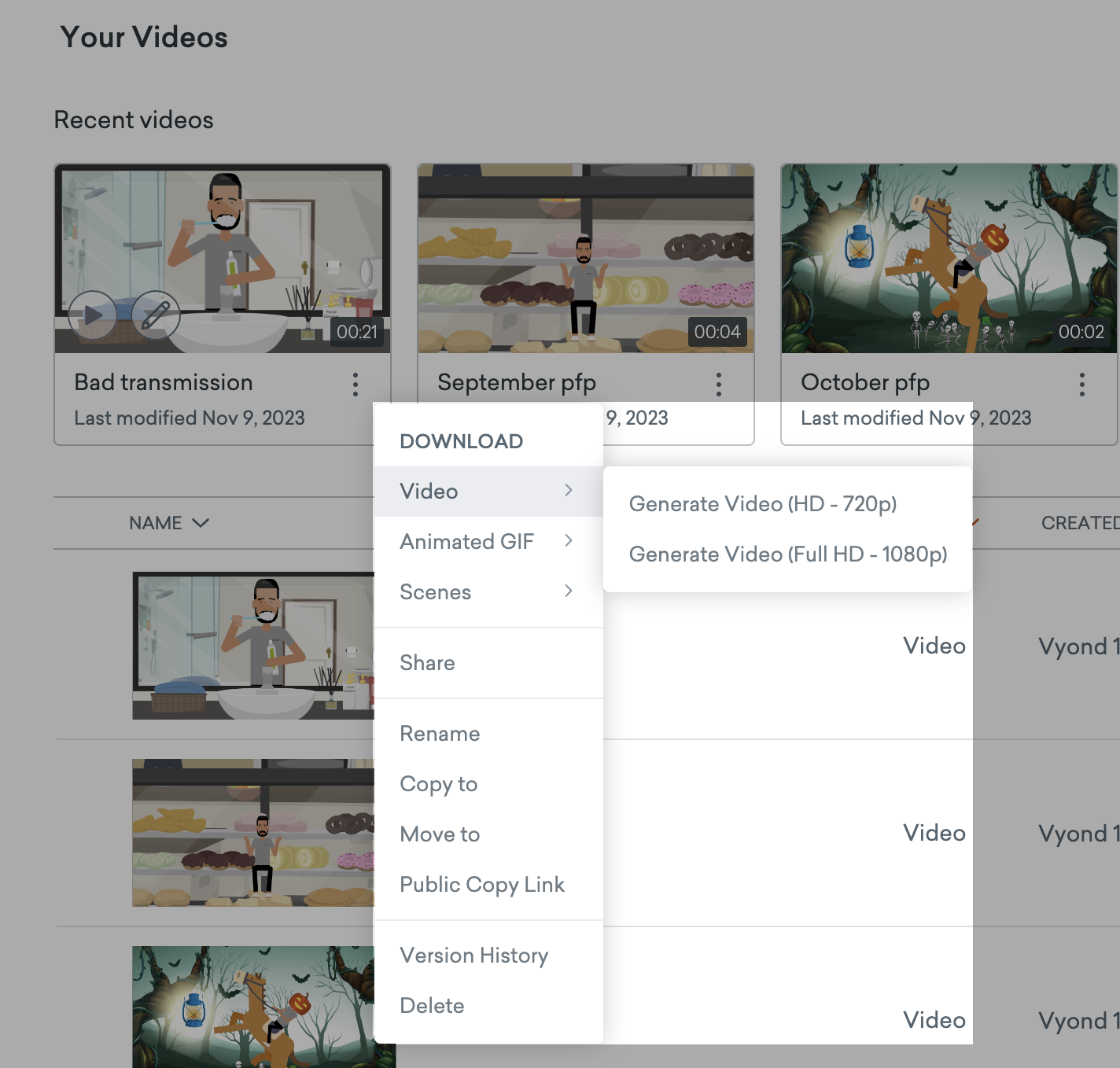Click Last modified date under October pfp

click(916, 418)
